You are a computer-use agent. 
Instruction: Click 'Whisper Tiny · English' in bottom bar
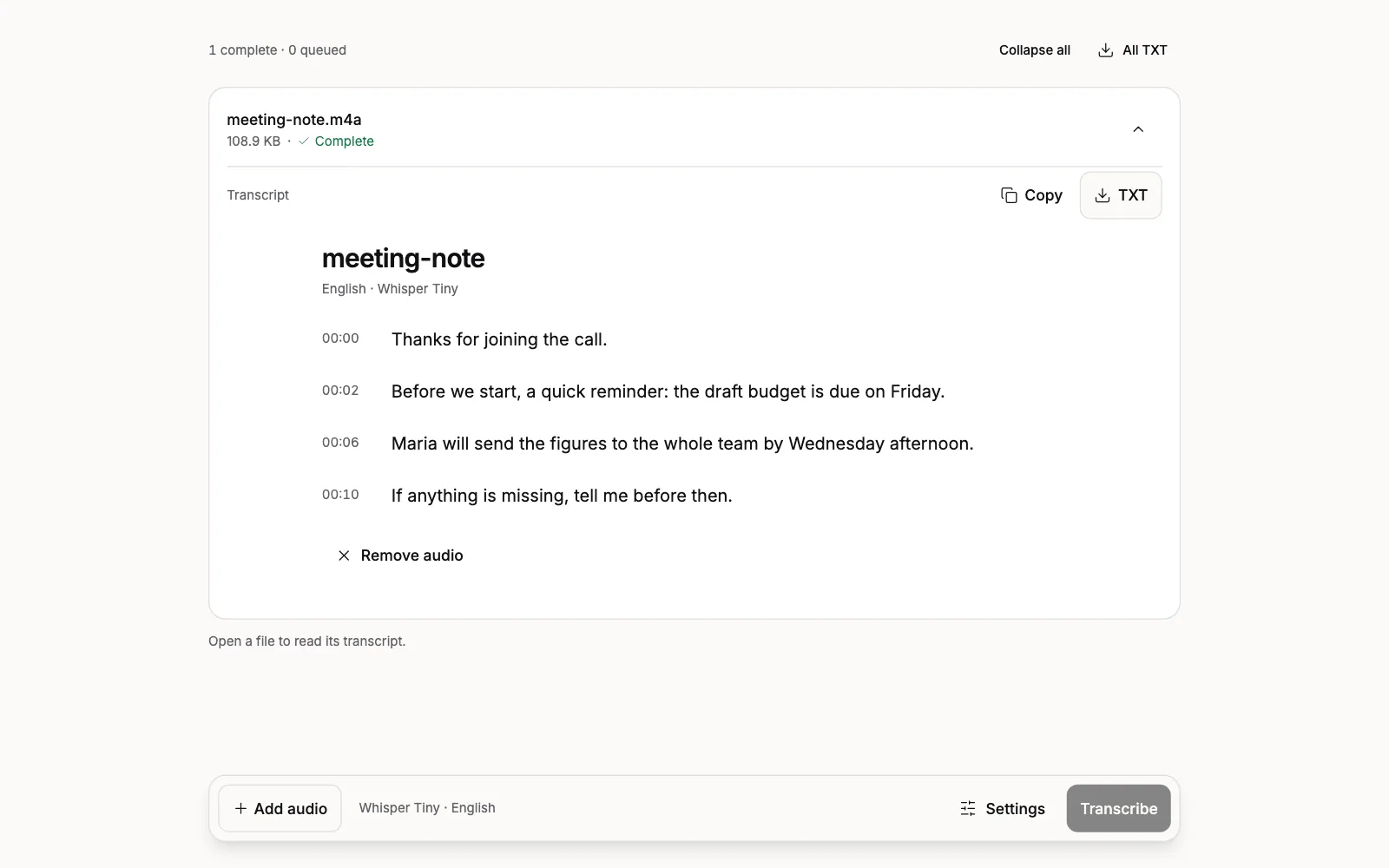tap(427, 808)
